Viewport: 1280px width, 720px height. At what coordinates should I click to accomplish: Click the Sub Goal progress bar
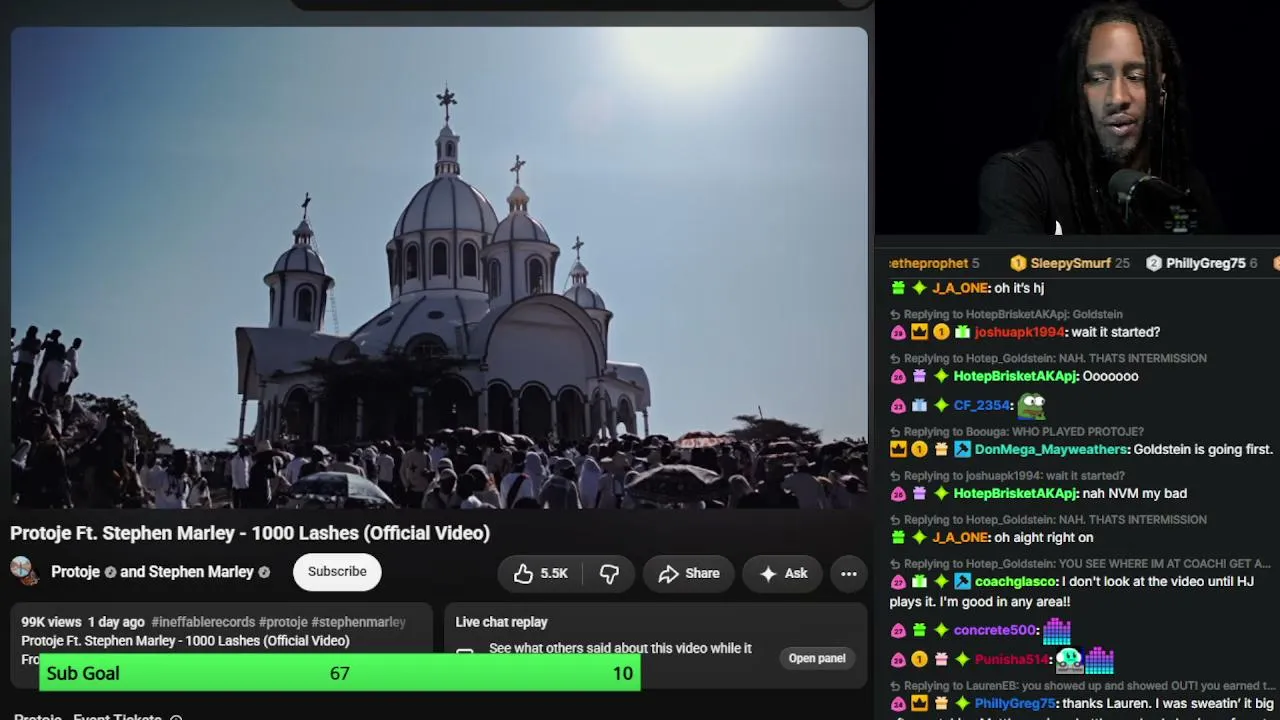(x=339, y=673)
